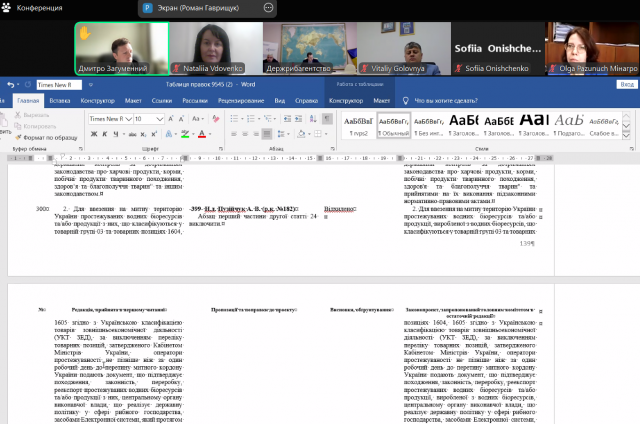This screenshot has height=424, width=640.
Task: Open Zoom screen-share more options (…)
Action: 268,8
